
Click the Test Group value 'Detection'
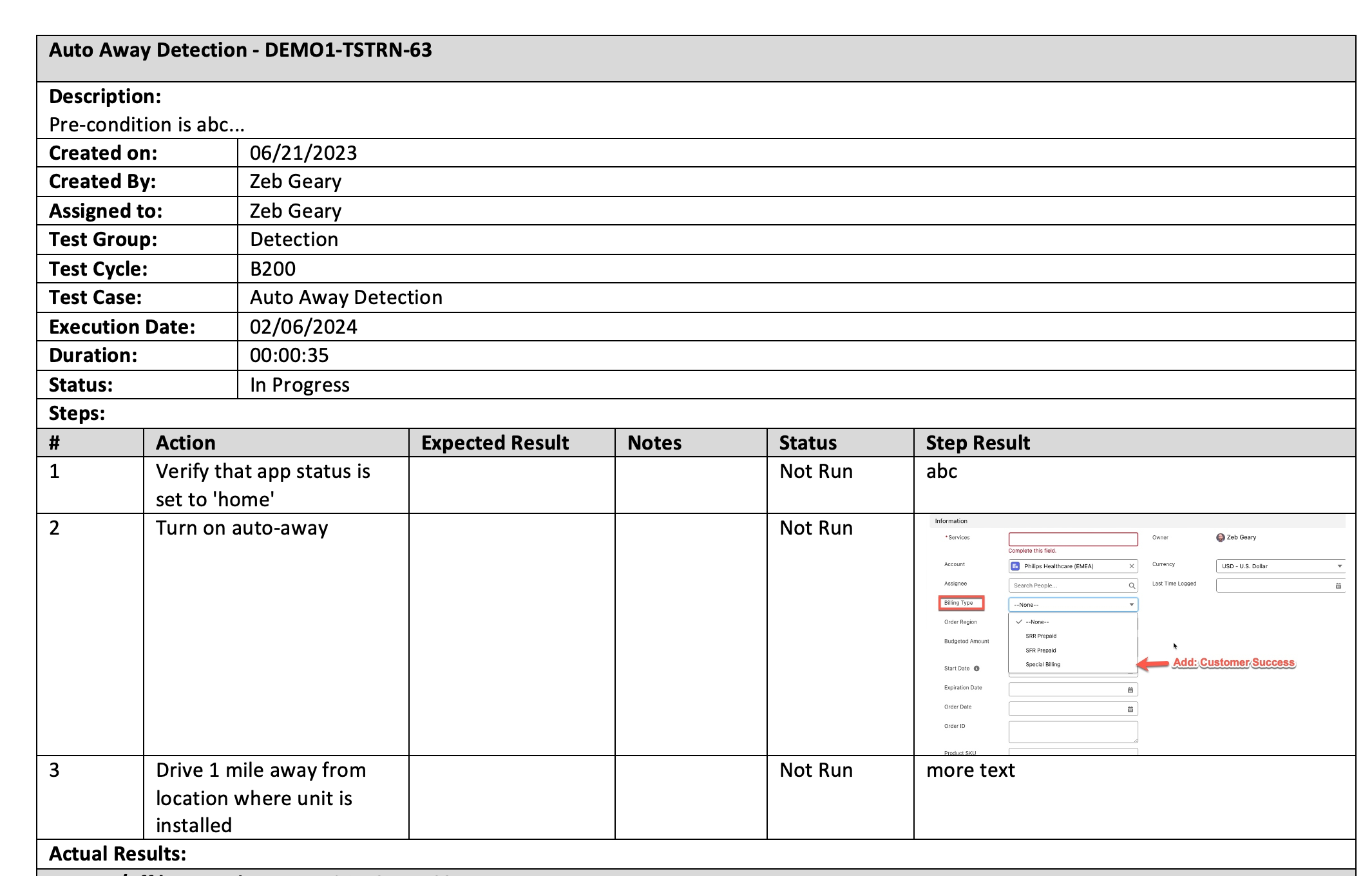pyautogui.click(x=294, y=240)
